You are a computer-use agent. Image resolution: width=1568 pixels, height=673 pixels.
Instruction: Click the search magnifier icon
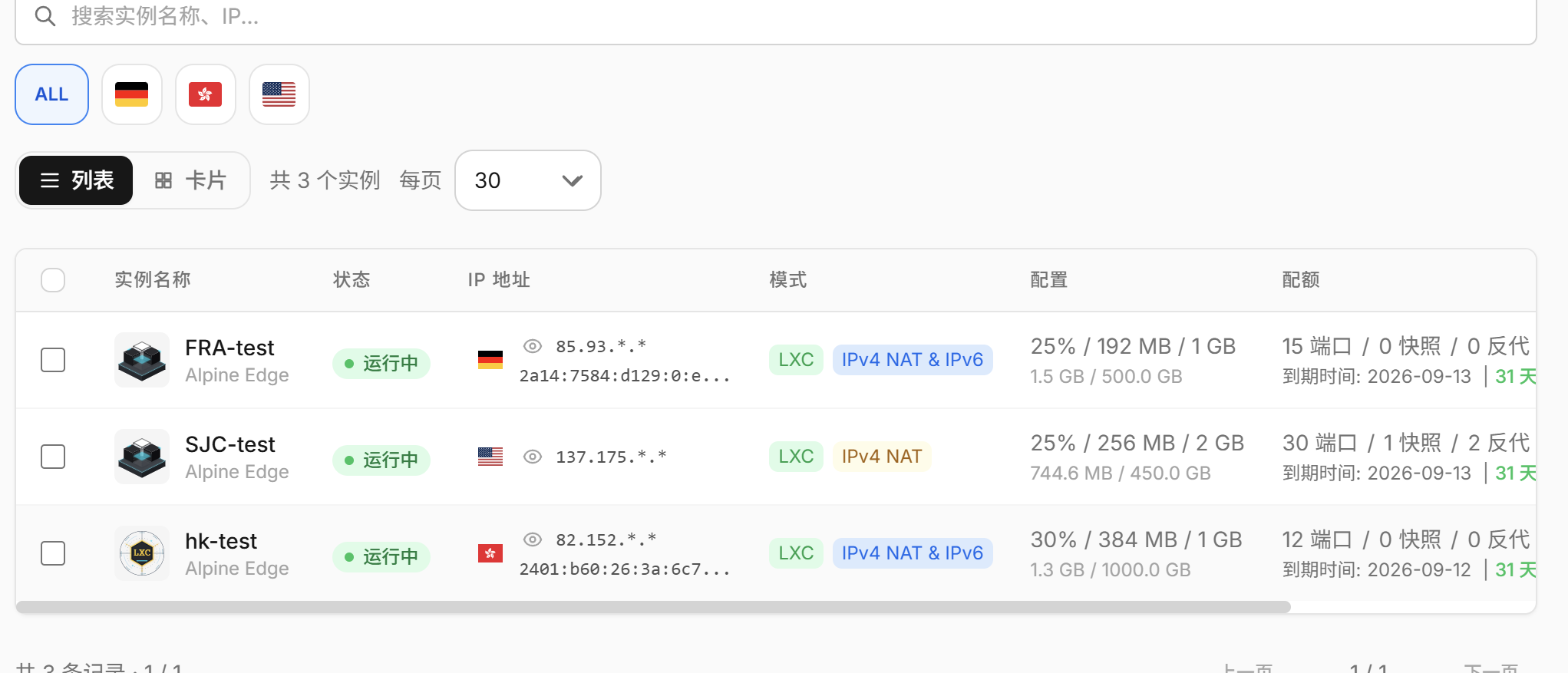[45, 16]
